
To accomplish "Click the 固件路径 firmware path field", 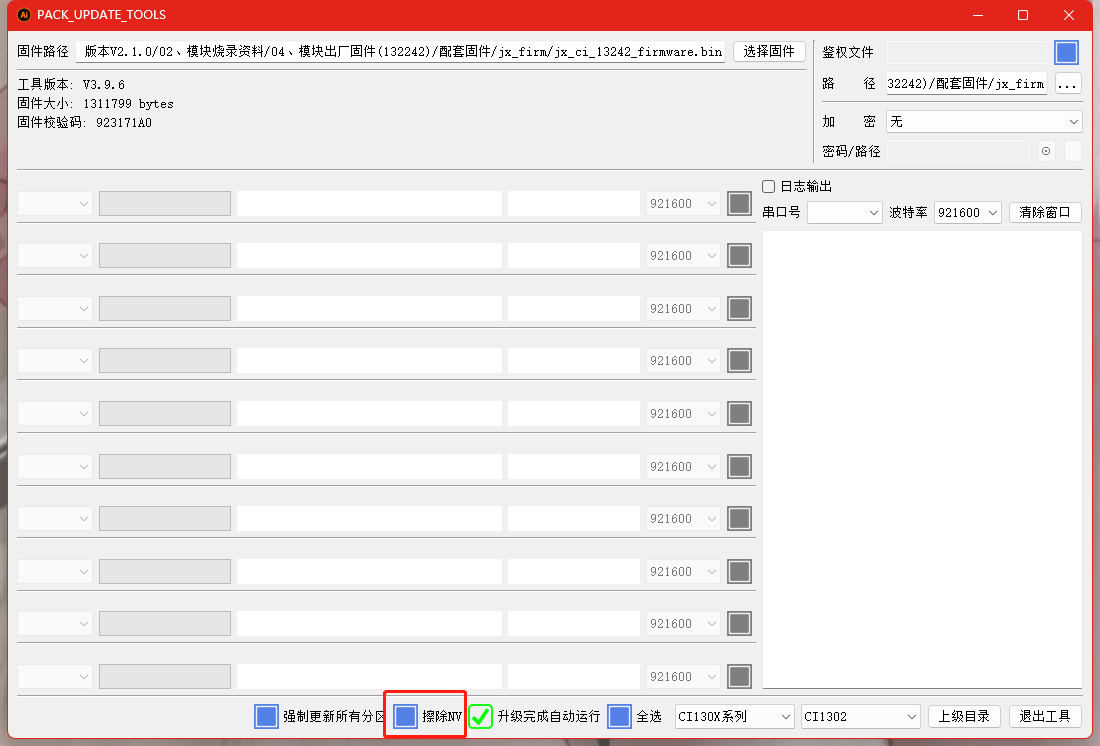I will (x=400, y=52).
